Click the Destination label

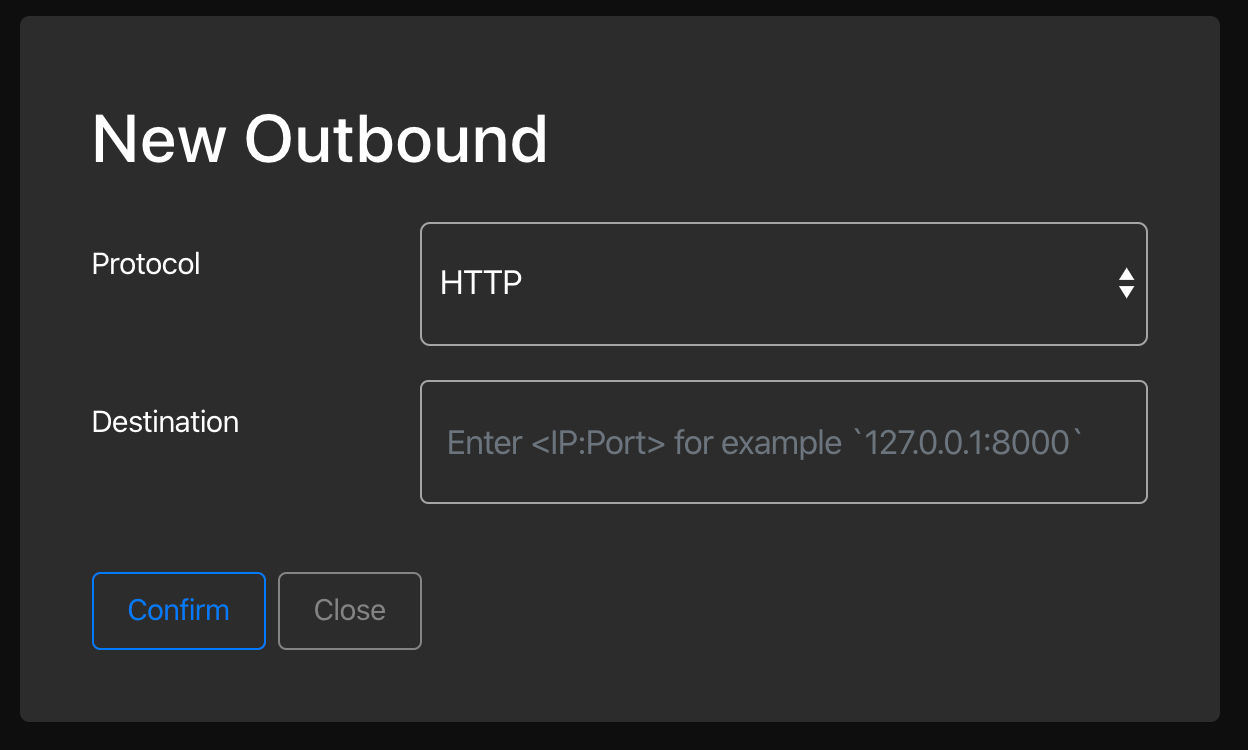(x=165, y=422)
